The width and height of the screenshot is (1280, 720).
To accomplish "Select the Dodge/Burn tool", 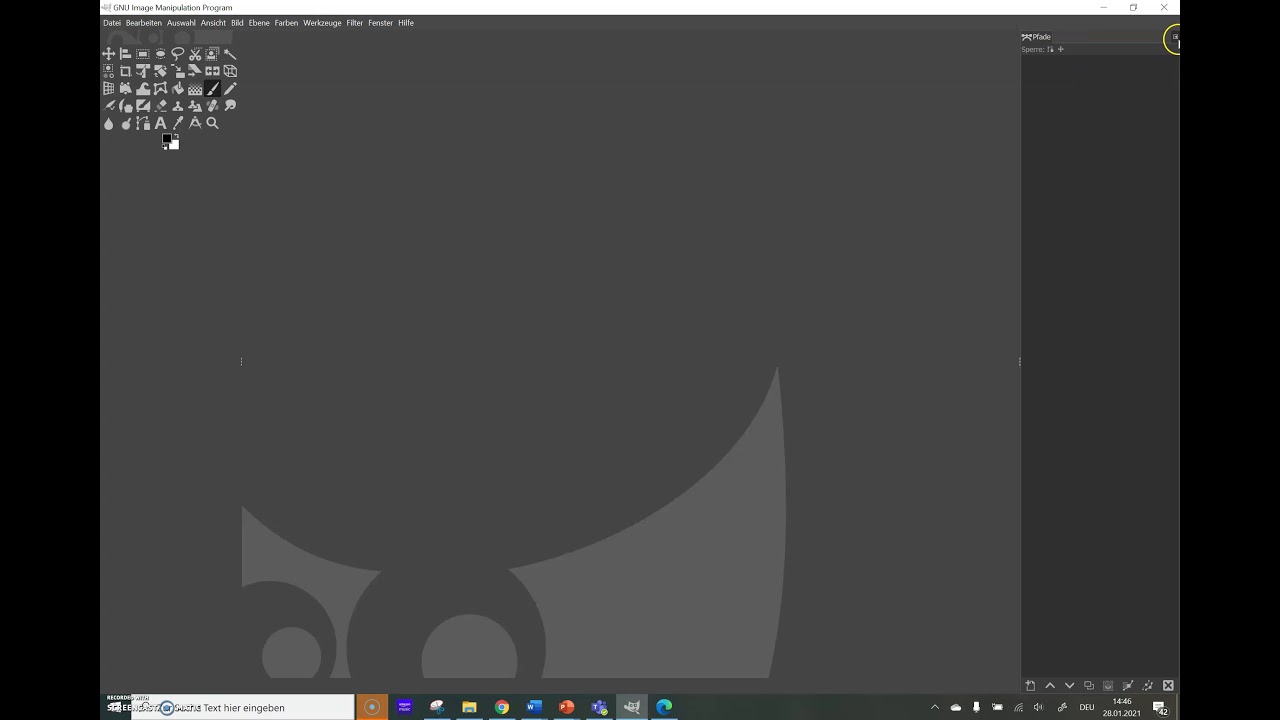I will click(x=125, y=123).
